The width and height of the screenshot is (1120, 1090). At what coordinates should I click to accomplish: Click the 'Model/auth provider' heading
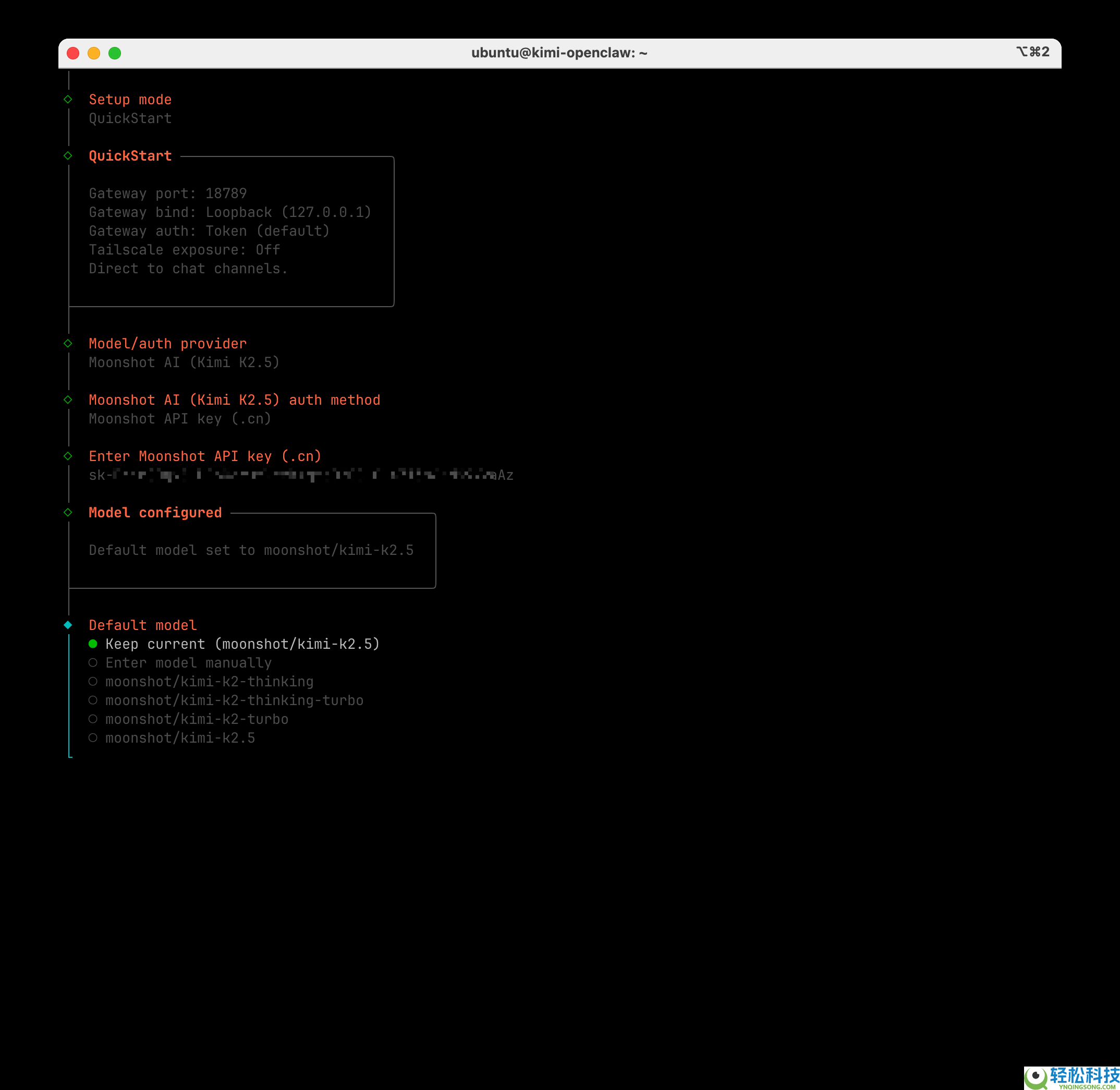(x=168, y=344)
